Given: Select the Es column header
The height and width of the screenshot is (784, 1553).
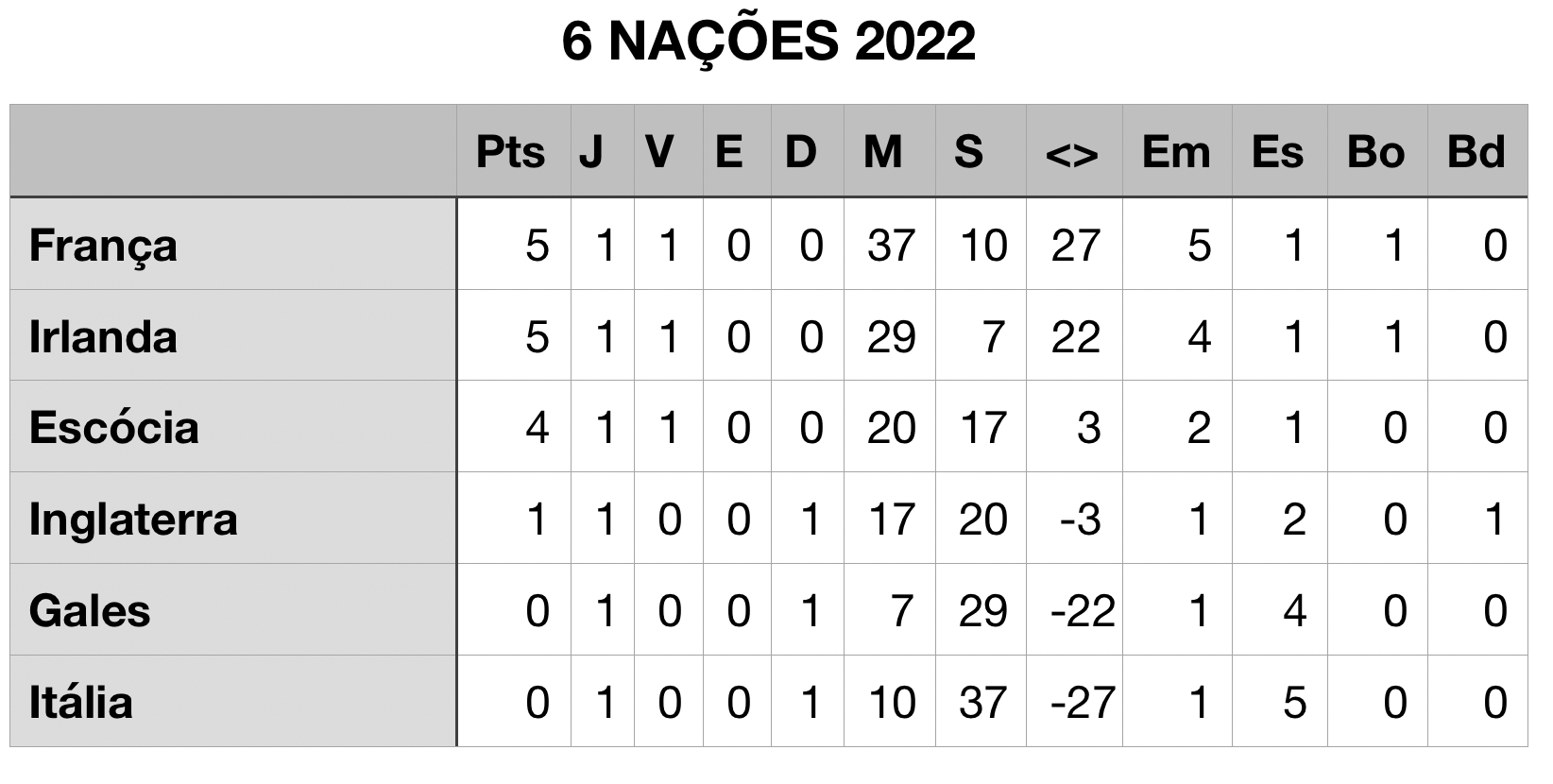Looking at the screenshot, I should [x=1279, y=151].
